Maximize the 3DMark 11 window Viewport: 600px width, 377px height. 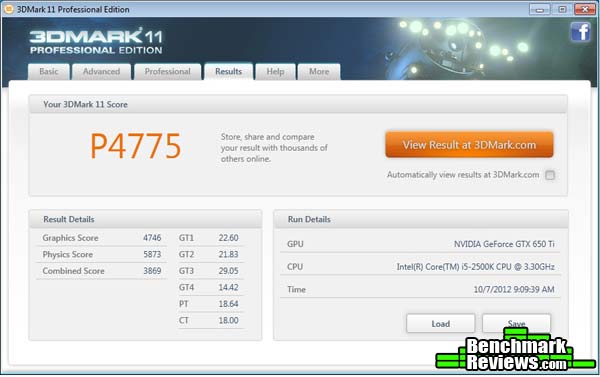562,9
